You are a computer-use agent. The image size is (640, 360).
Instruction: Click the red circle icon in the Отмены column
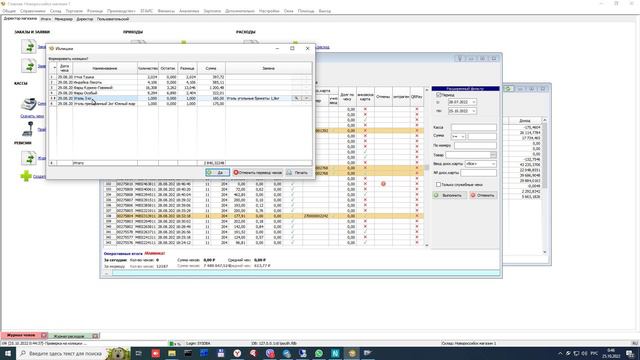(x=383, y=184)
